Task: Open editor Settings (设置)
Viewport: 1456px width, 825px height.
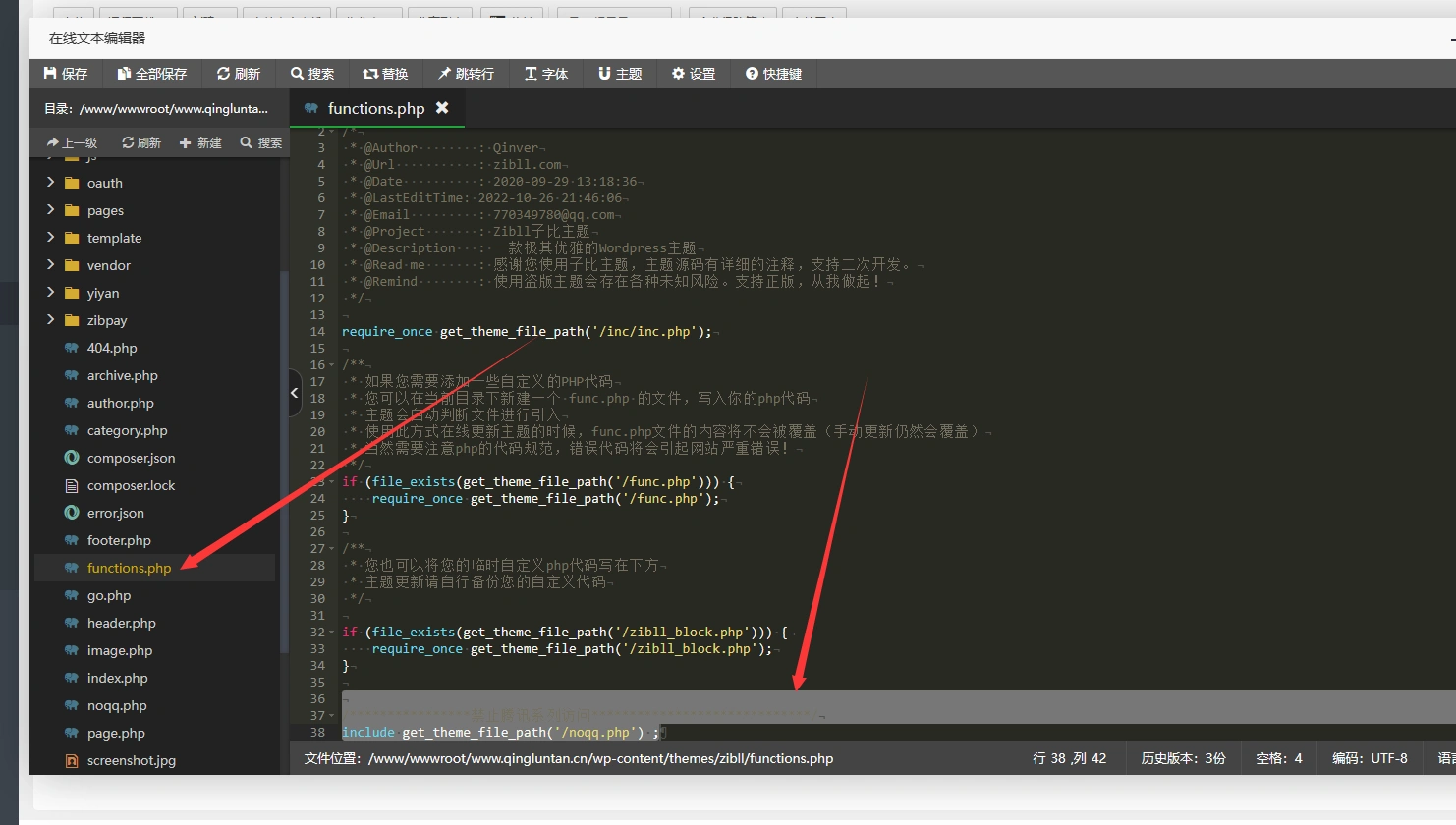Action: pyautogui.click(x=694, y=74)
